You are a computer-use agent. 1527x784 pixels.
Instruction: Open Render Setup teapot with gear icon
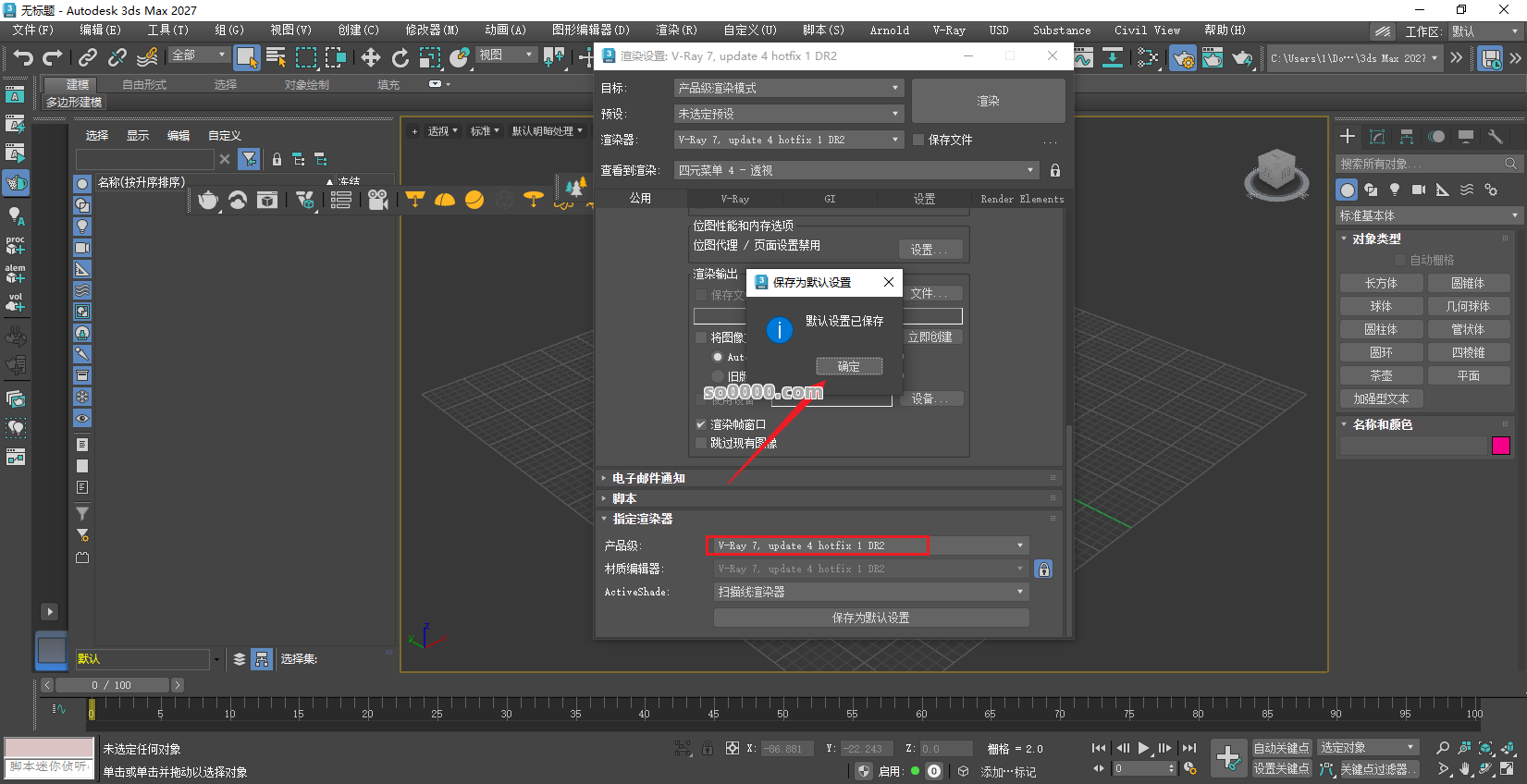pos(1183,58)
